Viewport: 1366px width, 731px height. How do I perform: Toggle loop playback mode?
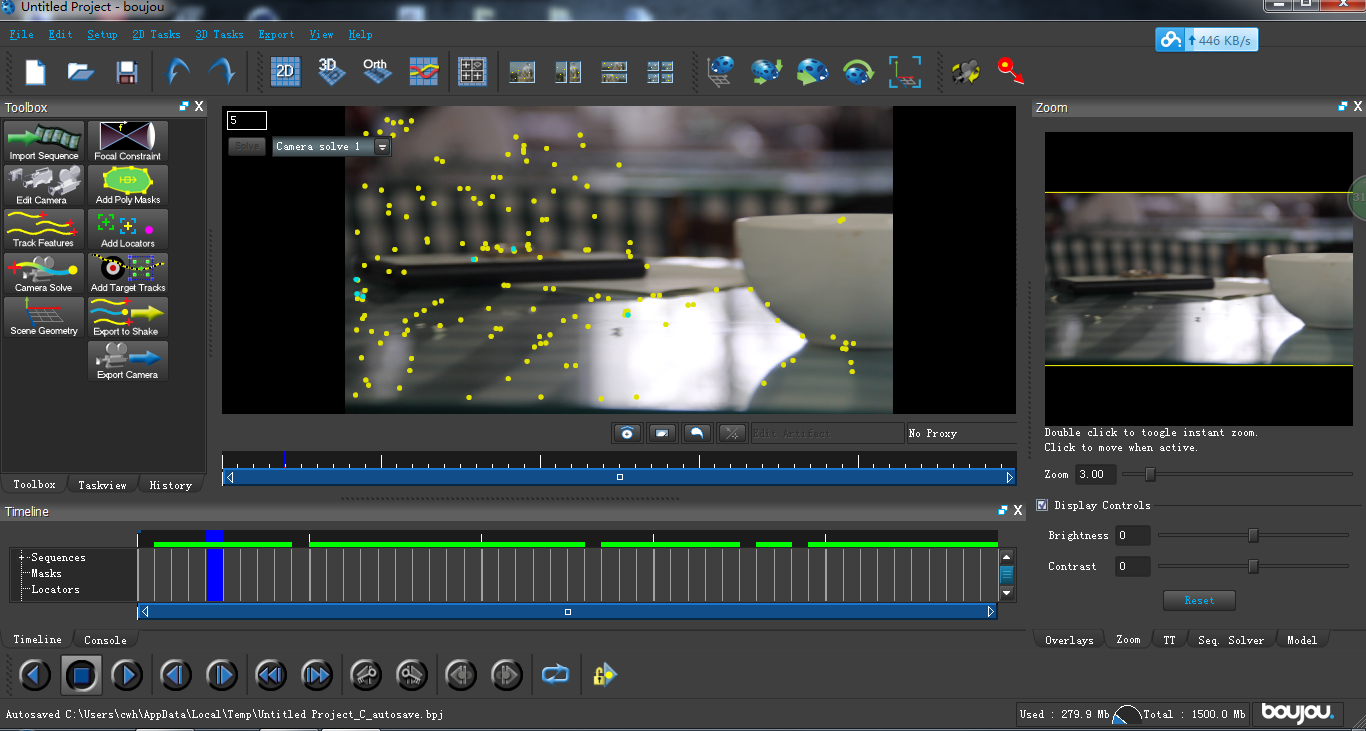(x=555, y=675)
